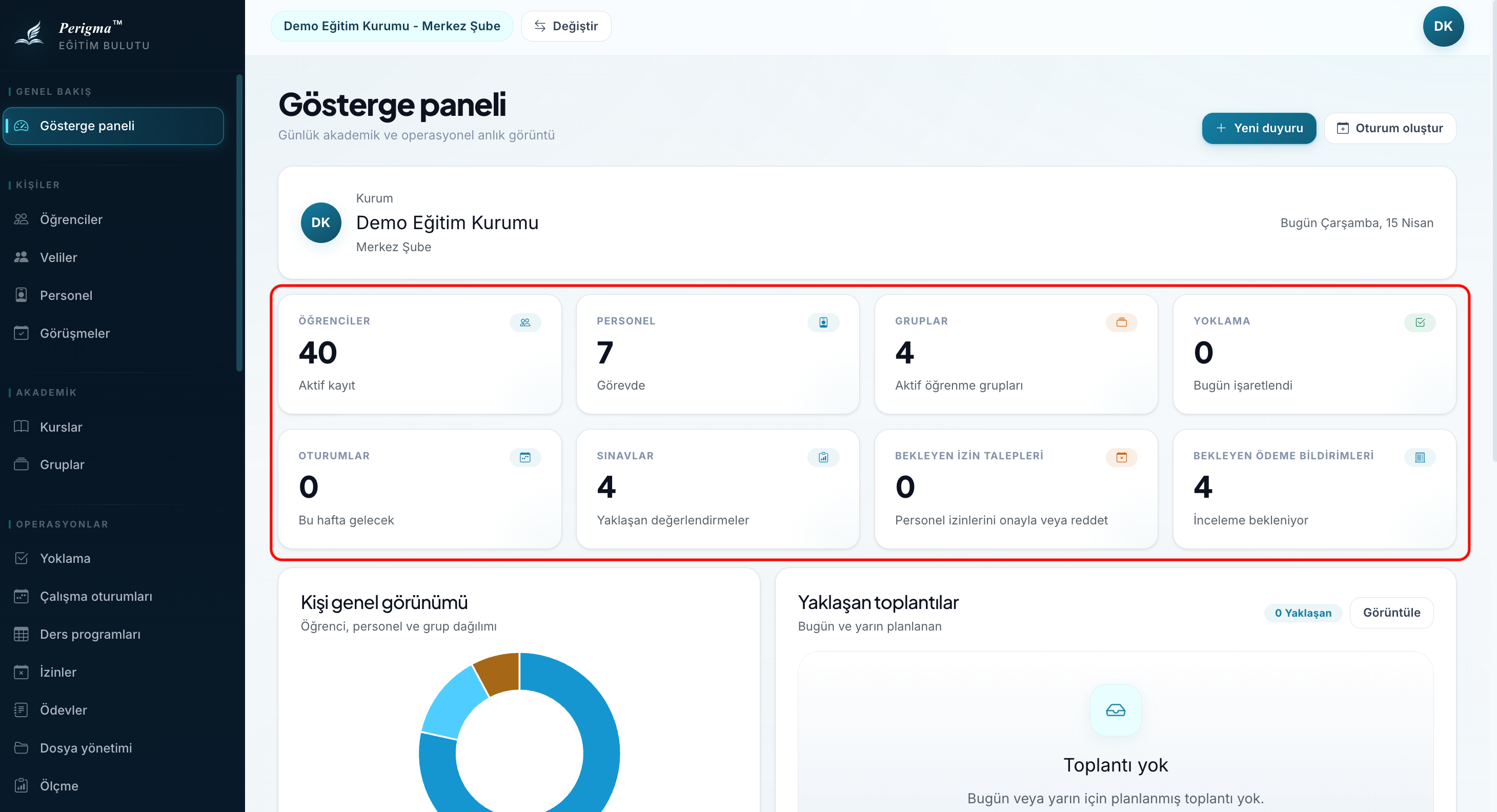Open the Demo Eğitim Kurumu branch selector
This screenshot has width=1497, height=812.
(x=392, y=26)
